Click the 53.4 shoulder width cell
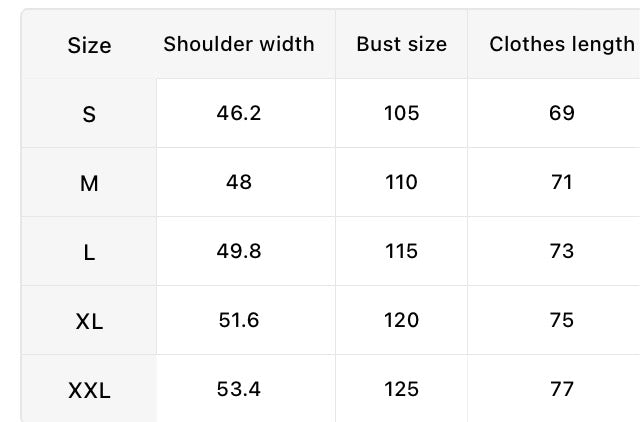 point(239,389)
